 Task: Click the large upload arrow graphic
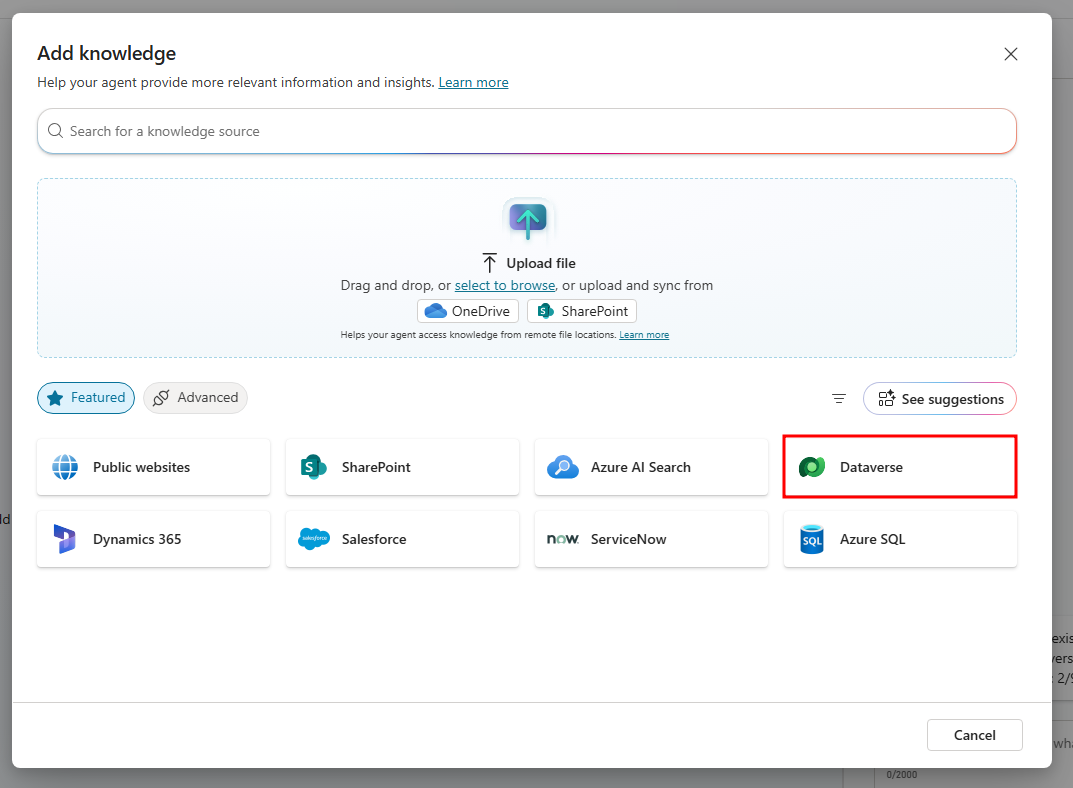(528, 220)
